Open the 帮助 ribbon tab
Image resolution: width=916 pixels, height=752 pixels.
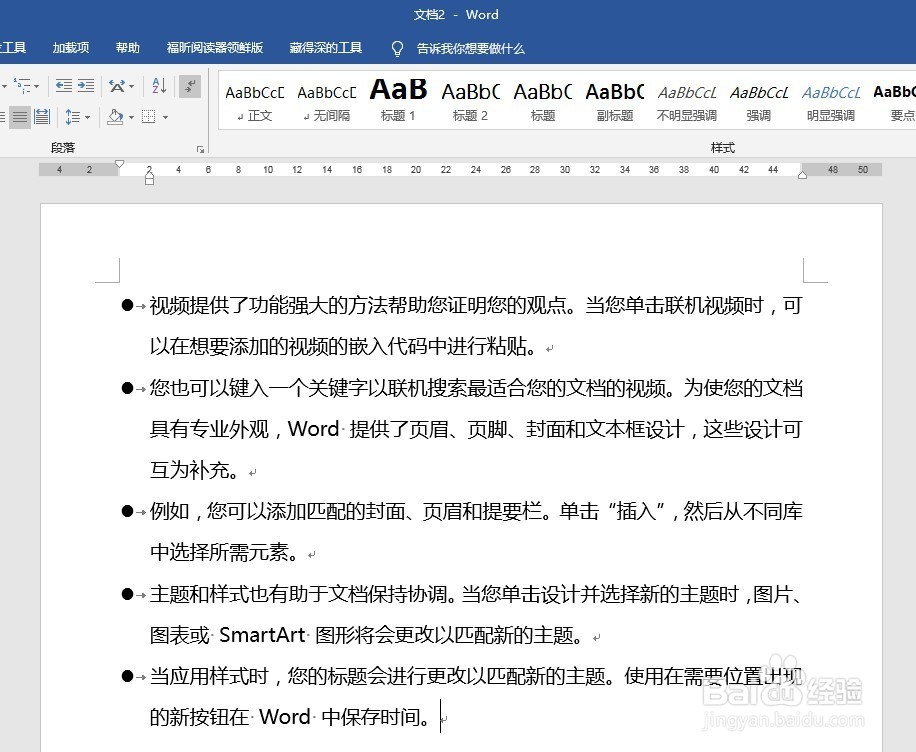point(127,48)
